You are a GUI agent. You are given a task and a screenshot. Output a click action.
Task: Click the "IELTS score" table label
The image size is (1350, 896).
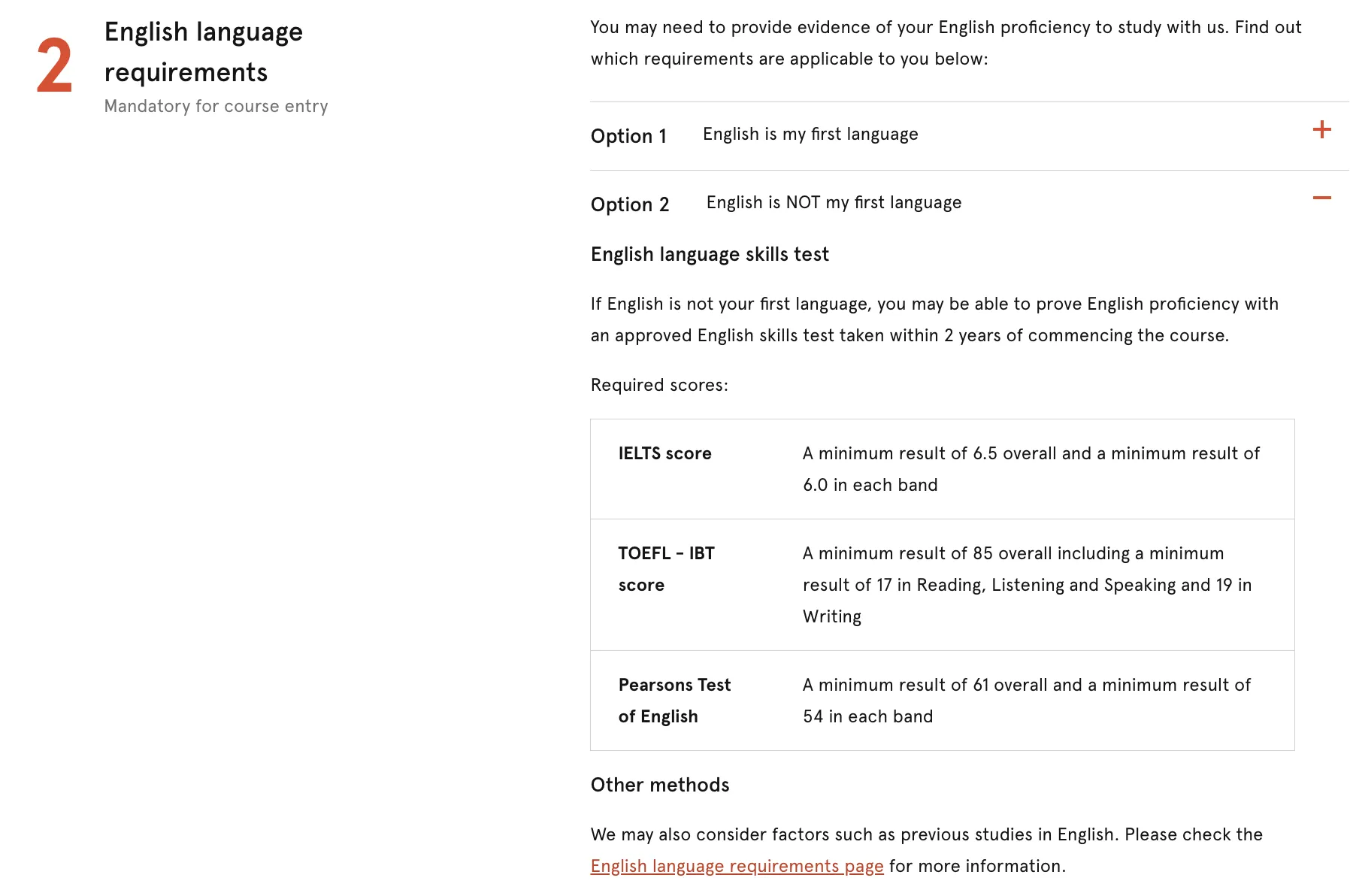tap(664, 453)
